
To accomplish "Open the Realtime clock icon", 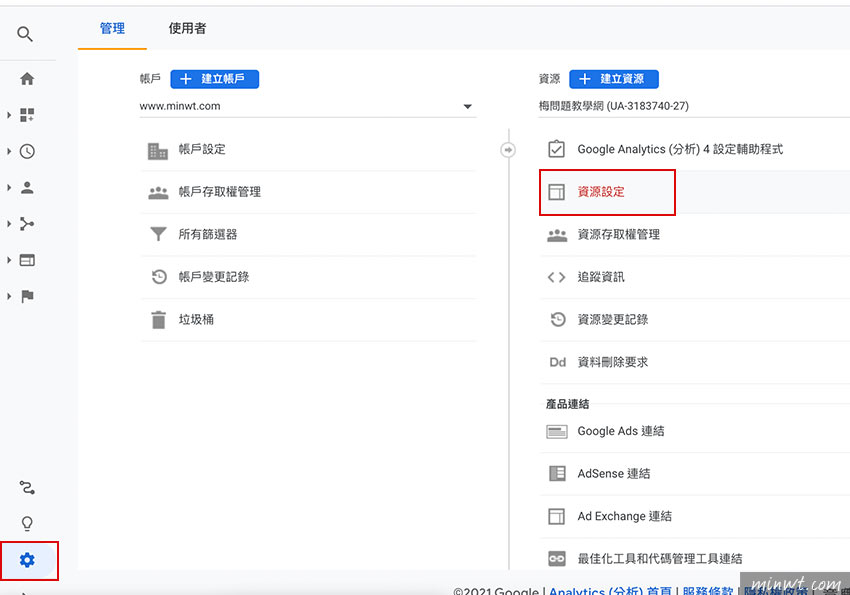I will click(27, 151).
